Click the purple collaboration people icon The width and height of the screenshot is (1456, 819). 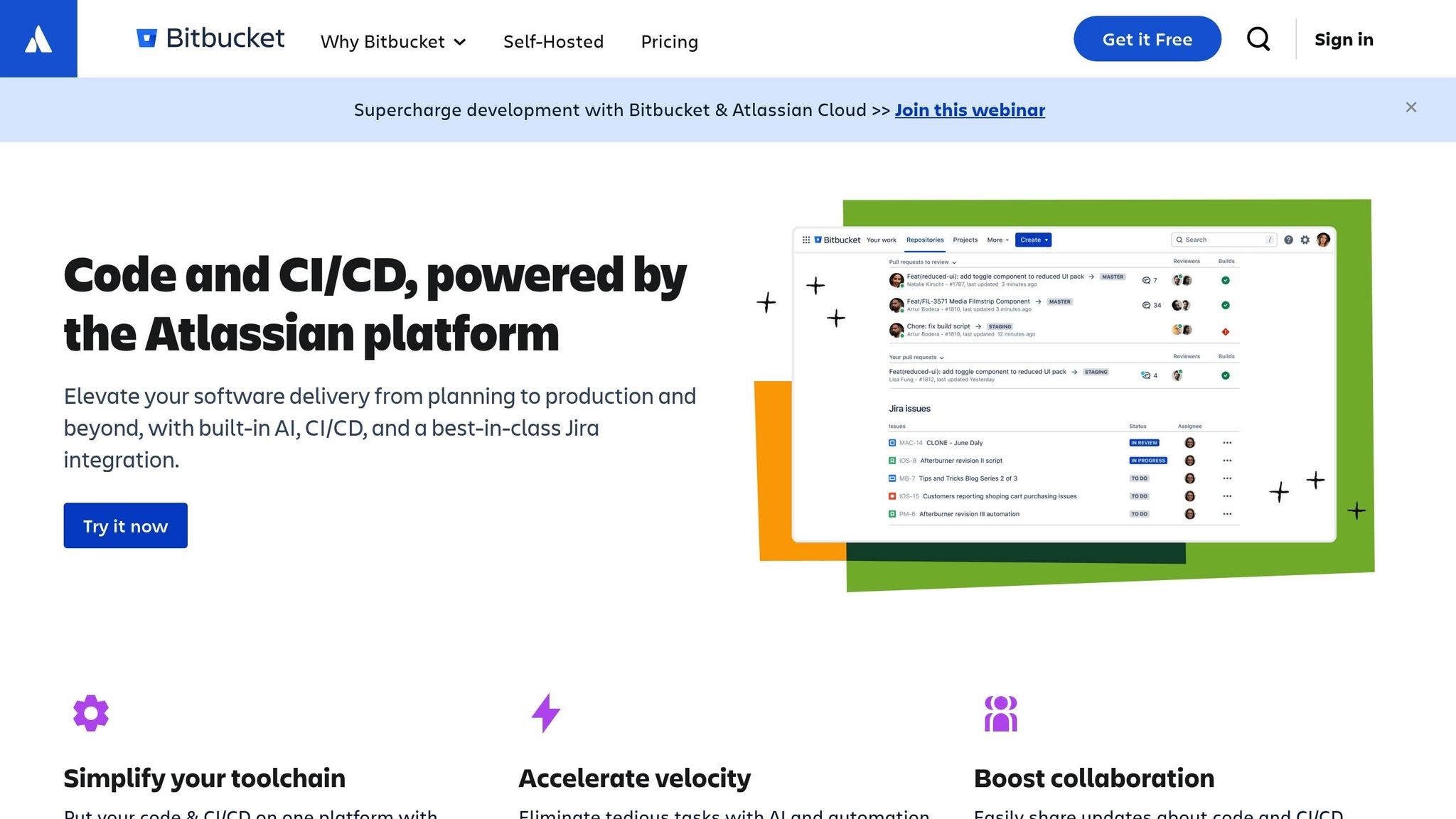[1000, 713]
